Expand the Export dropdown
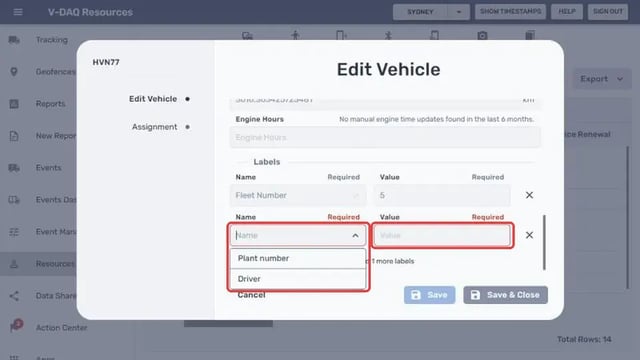Image resolution: width=640 pixels, height=360 pixels. (602, 79)
